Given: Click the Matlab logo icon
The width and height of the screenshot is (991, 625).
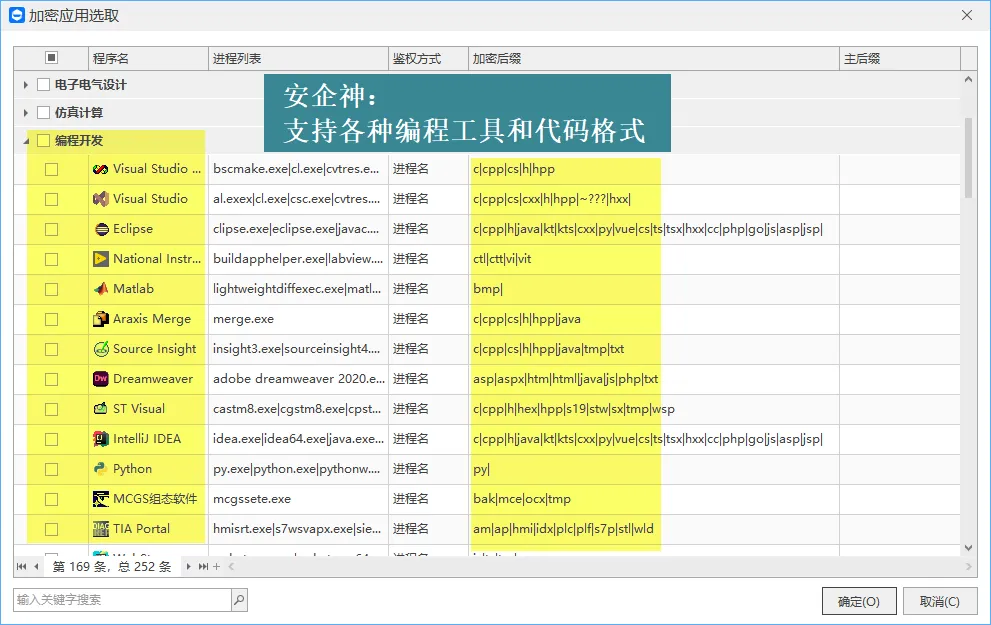Looking at the screenshot, I should click(101, 289).
